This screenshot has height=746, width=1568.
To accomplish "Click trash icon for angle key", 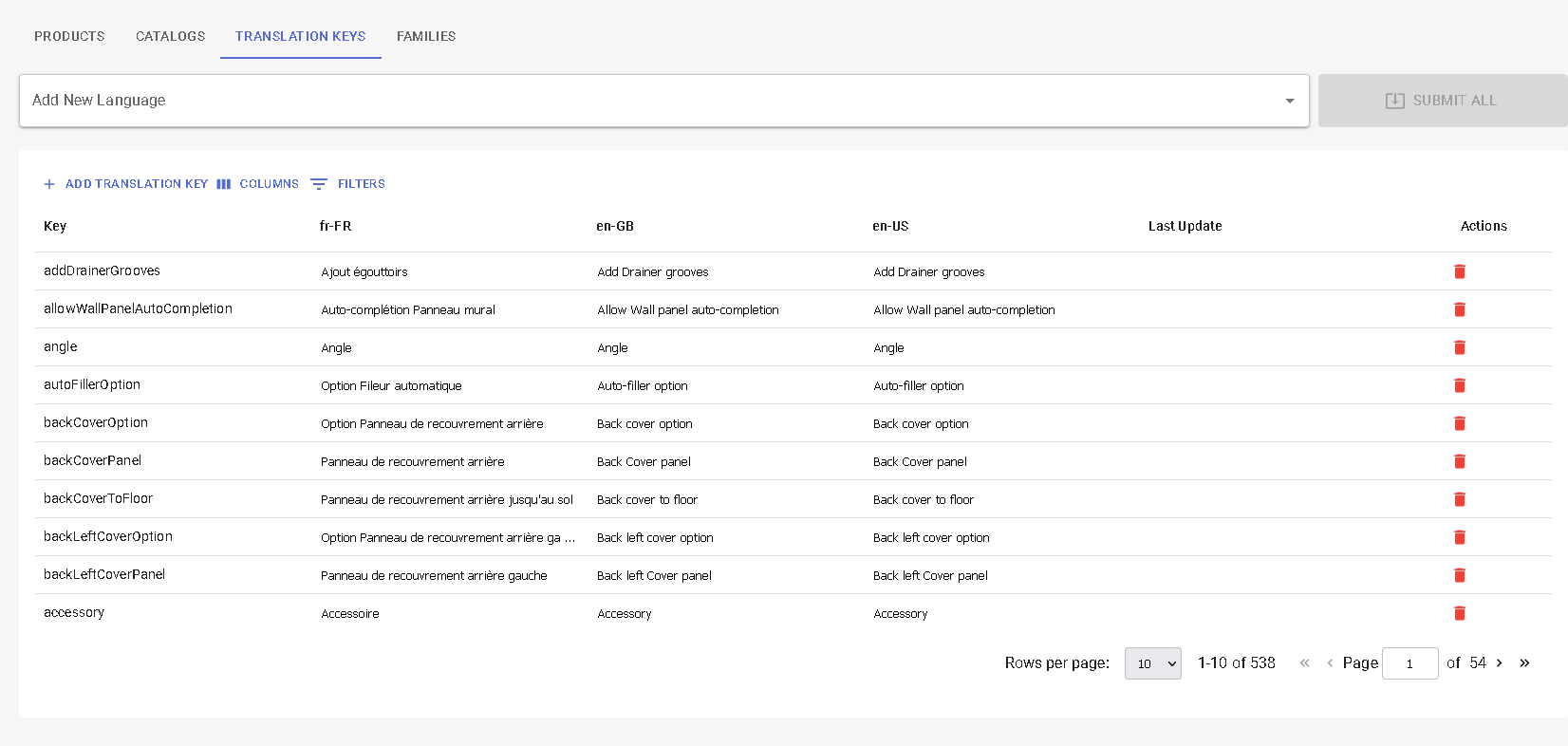I will 1460,347.
